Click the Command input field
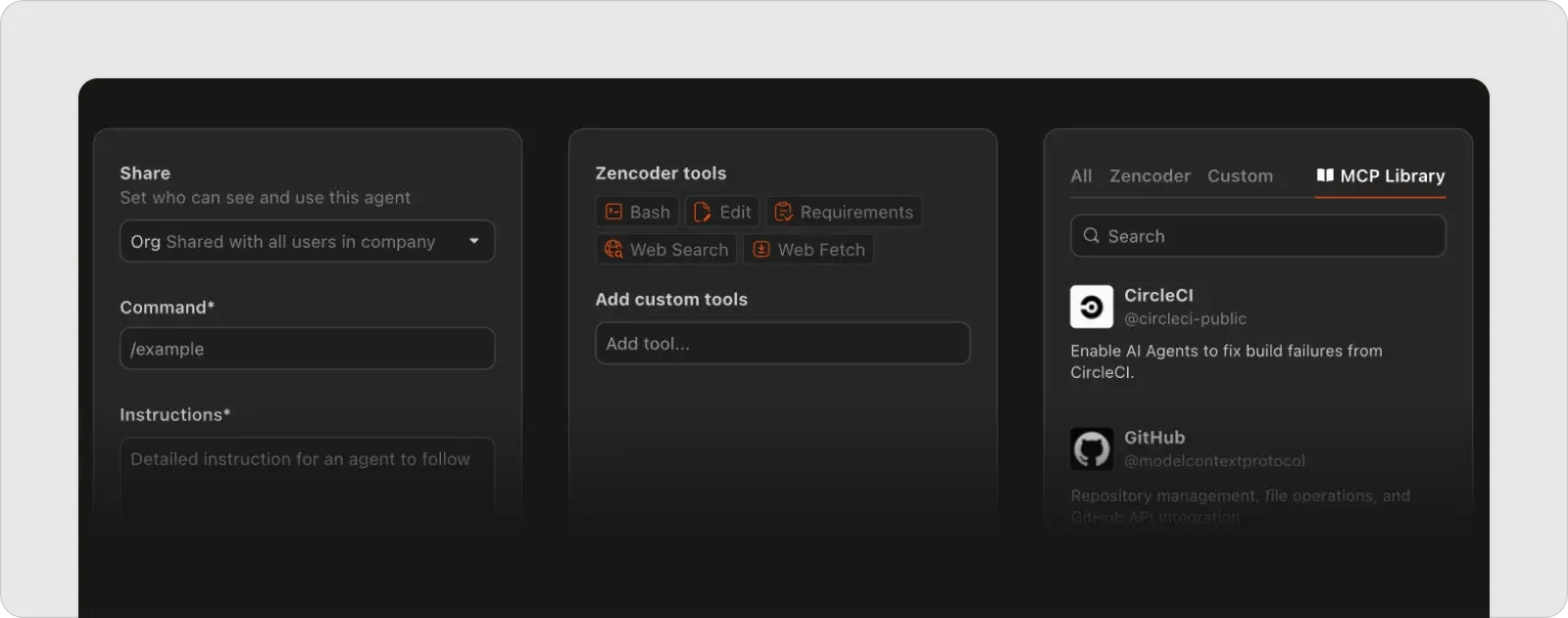Image resolution: width=1568 pixels, height=618 pixels. tap(307, 349)
